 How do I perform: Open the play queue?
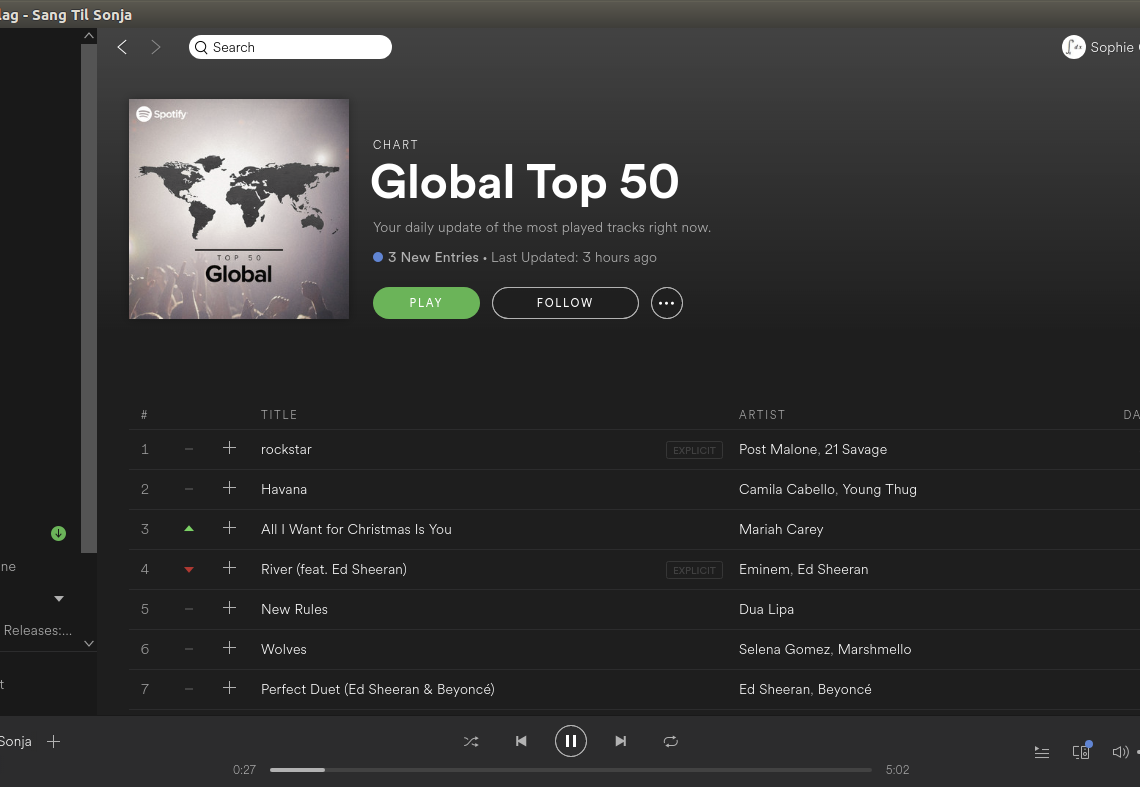tap(1041, 752)
